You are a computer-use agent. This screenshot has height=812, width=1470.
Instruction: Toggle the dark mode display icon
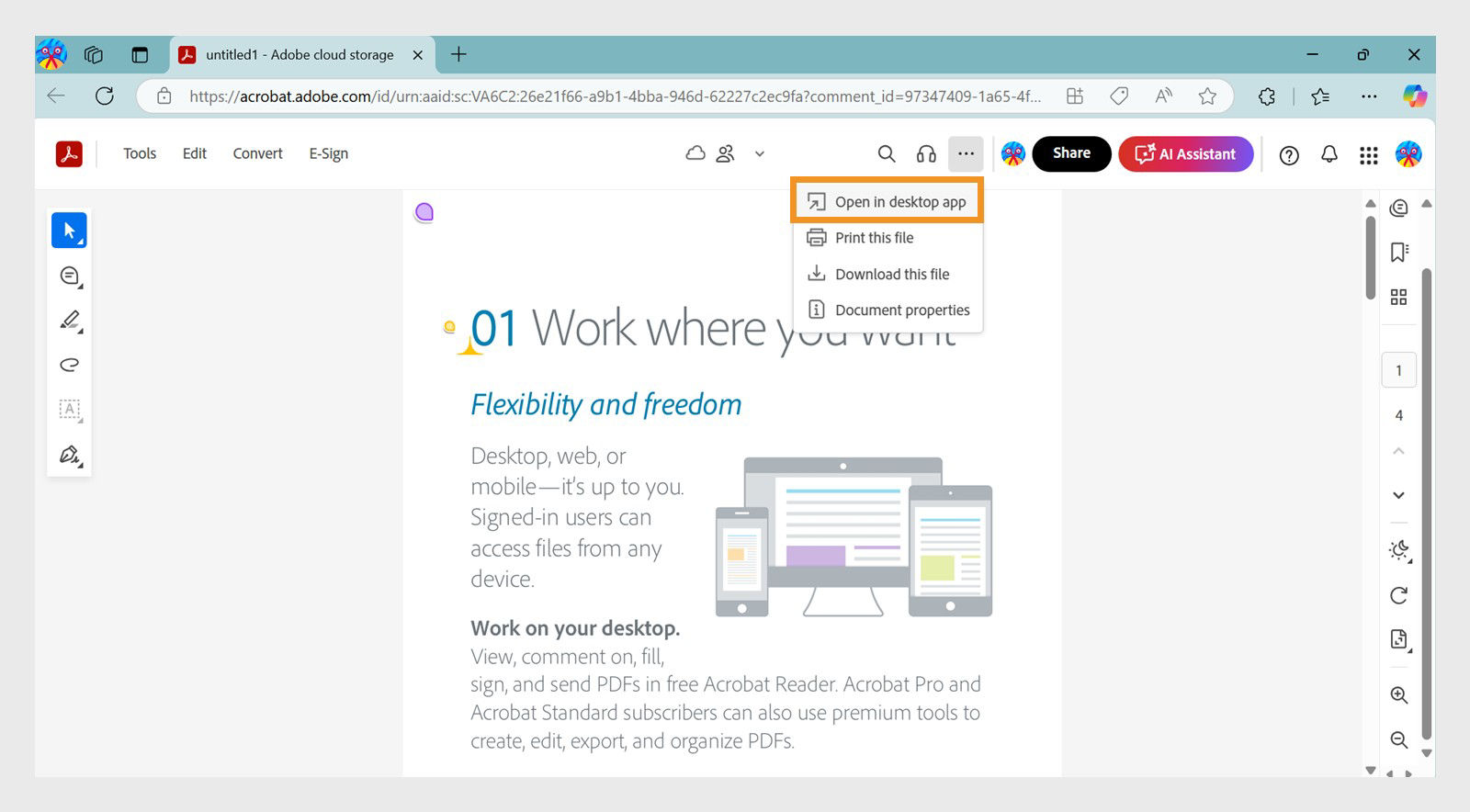(x=1399, y=550)
